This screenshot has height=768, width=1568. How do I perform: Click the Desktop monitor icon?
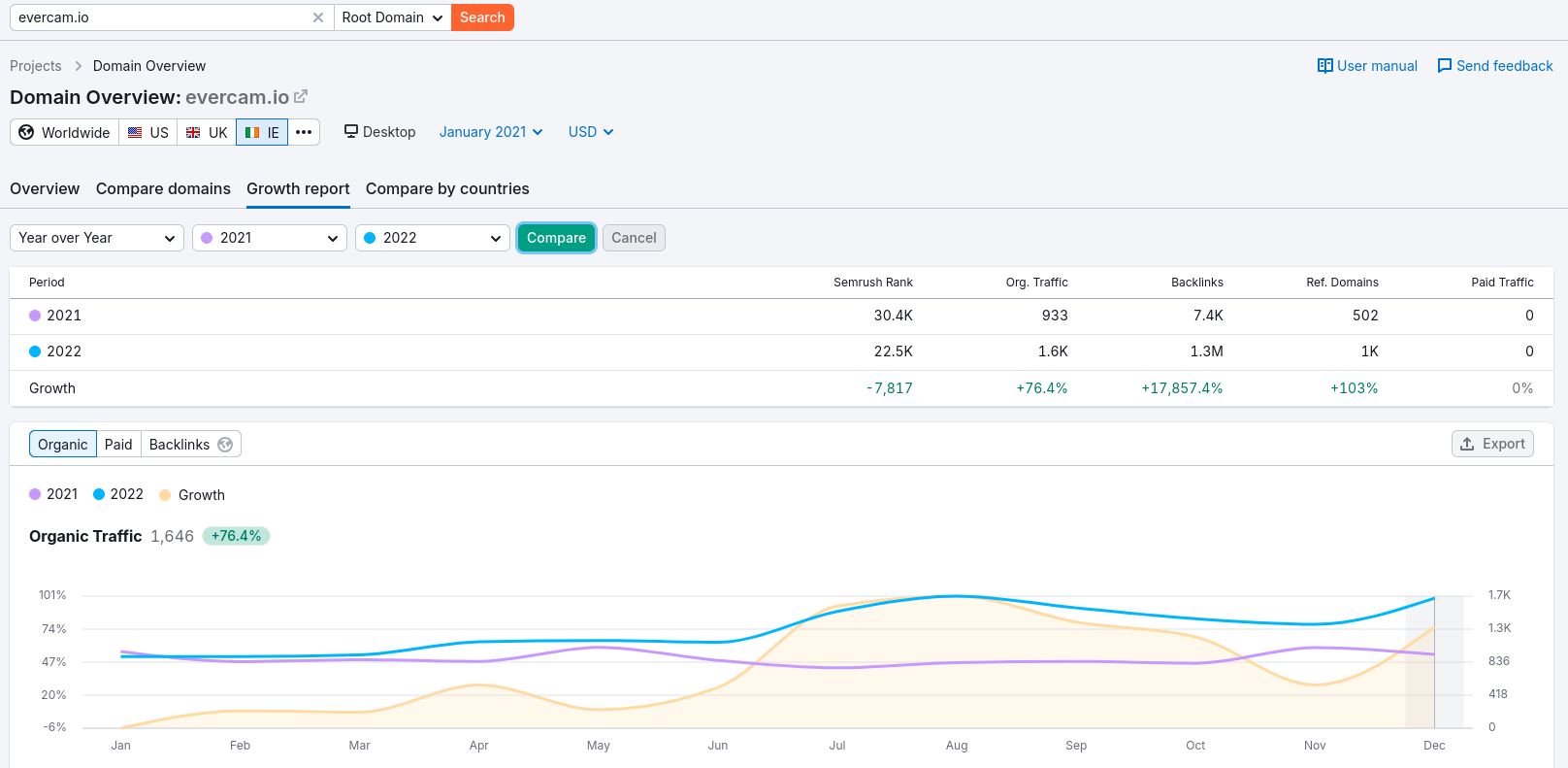[x=351, y=131]
